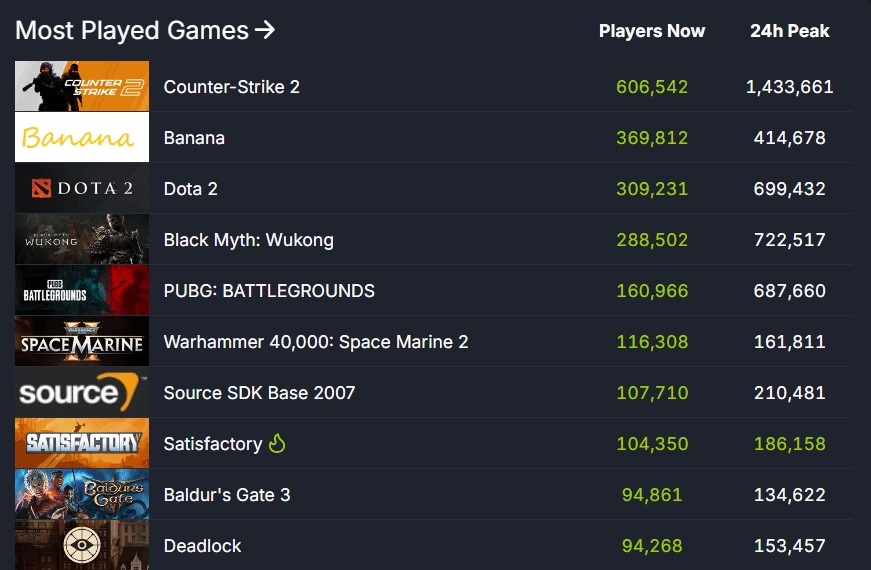Click the Banana game logo image

82,138
